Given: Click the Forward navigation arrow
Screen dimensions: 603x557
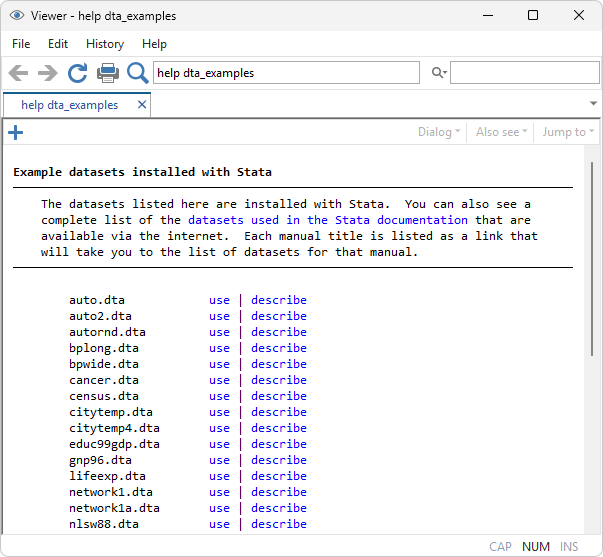Looking at the screenshot, I should 47,73.
